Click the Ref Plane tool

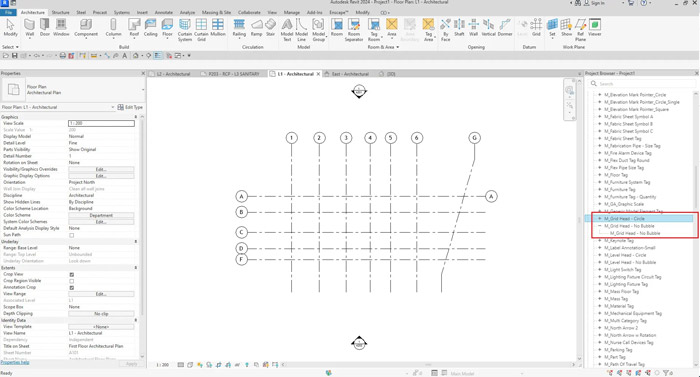(580, 30)
